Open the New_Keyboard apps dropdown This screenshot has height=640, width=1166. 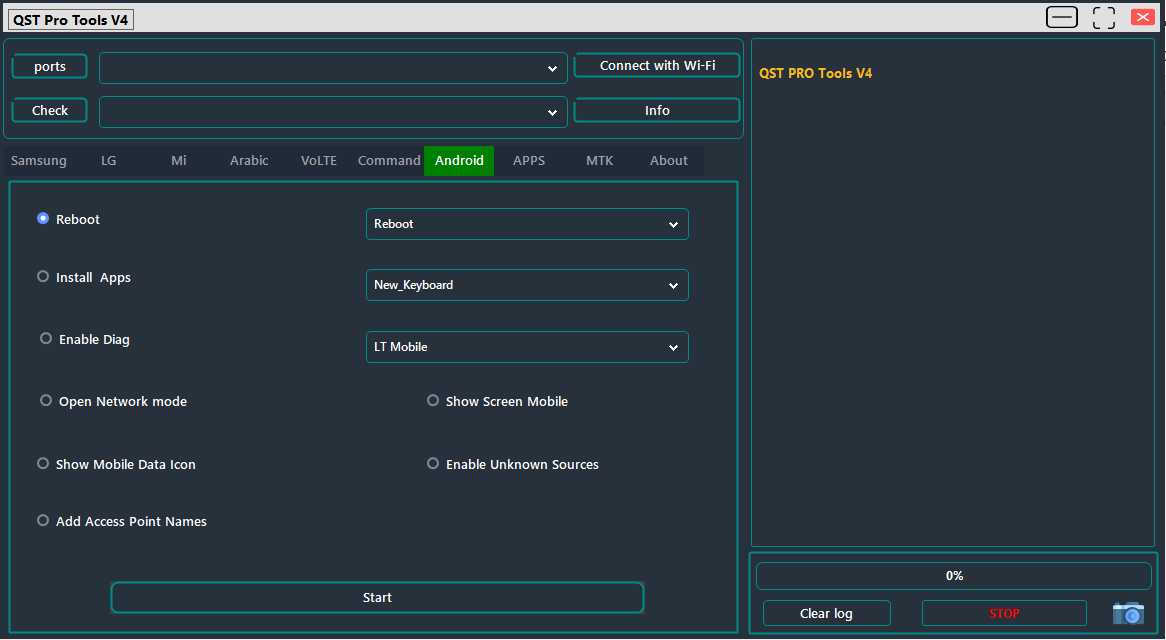pos(526,285)
